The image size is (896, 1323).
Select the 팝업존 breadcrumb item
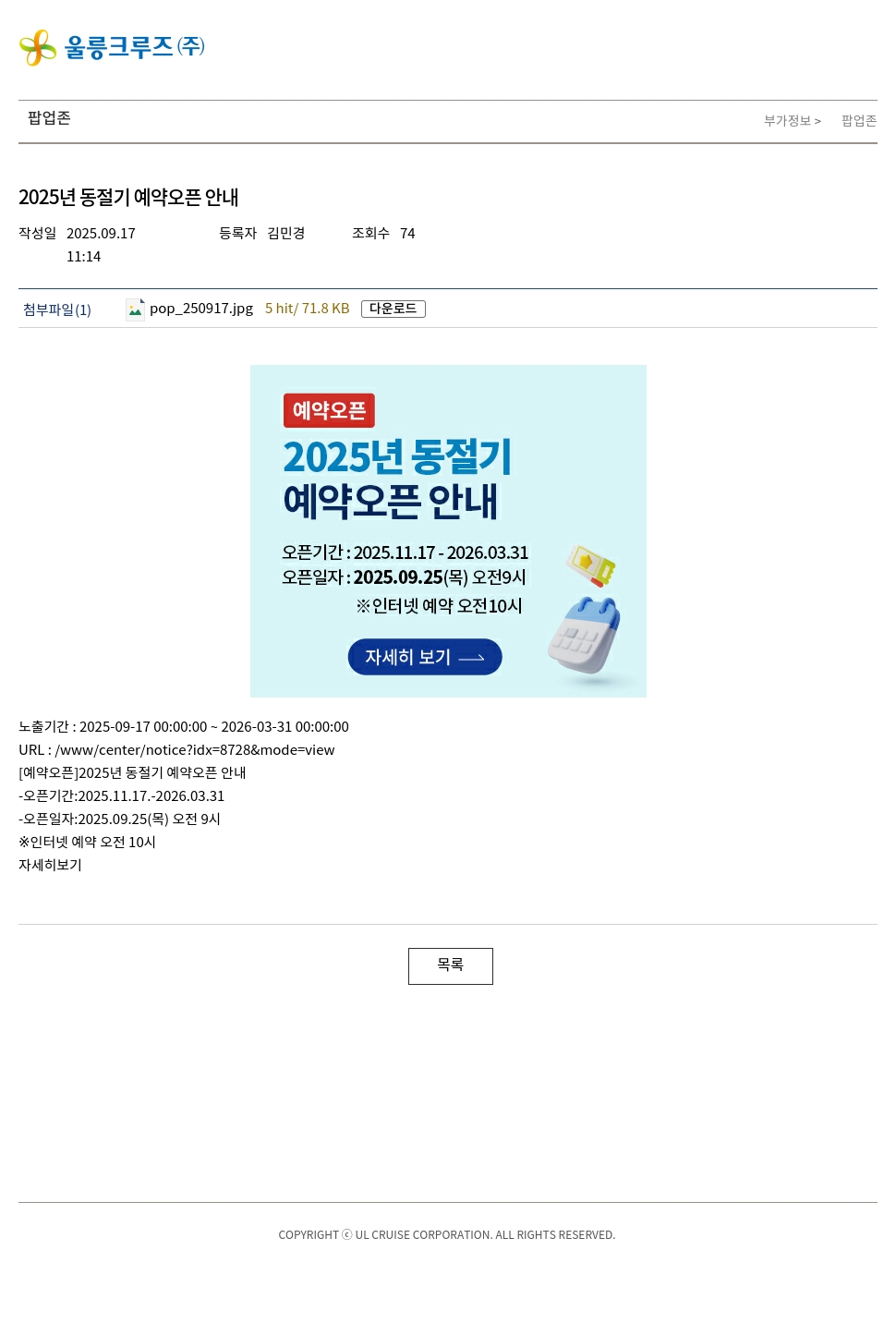[x=859, y=121]
